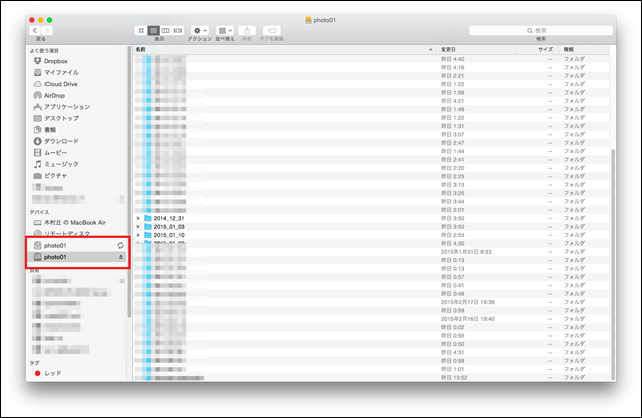This screenshot has height=418, width=642.
Task: Click the eject icon beside photo01
Action: (121, 257)
